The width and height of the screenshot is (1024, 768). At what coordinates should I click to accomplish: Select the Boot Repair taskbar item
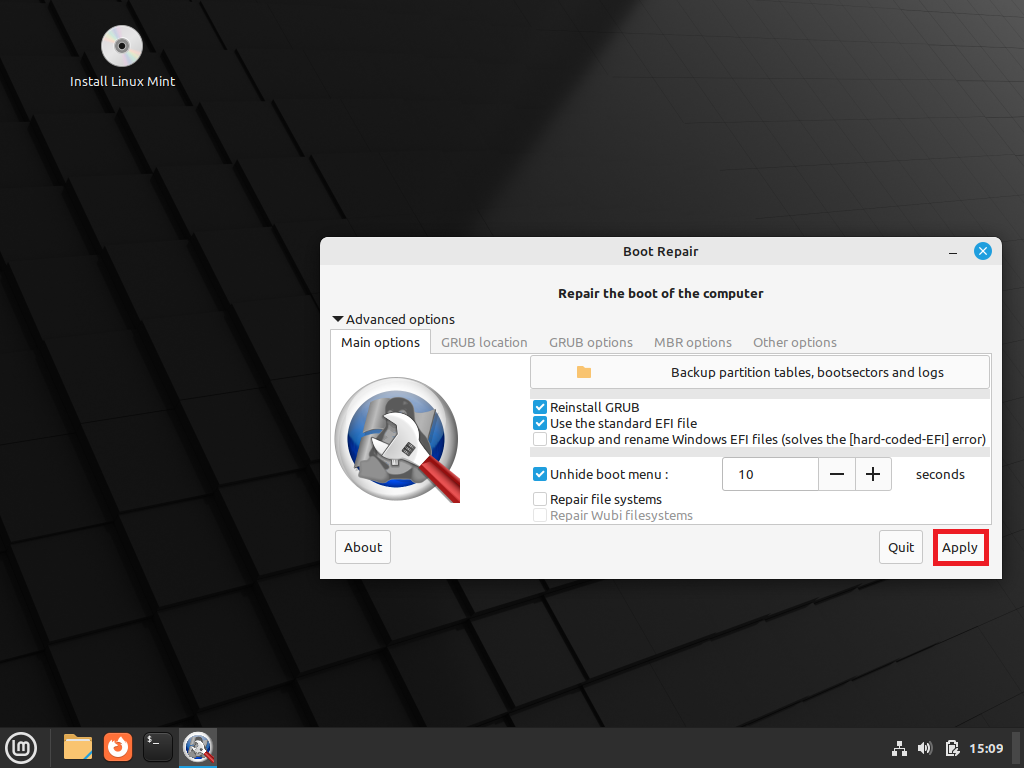click(198, 748)
